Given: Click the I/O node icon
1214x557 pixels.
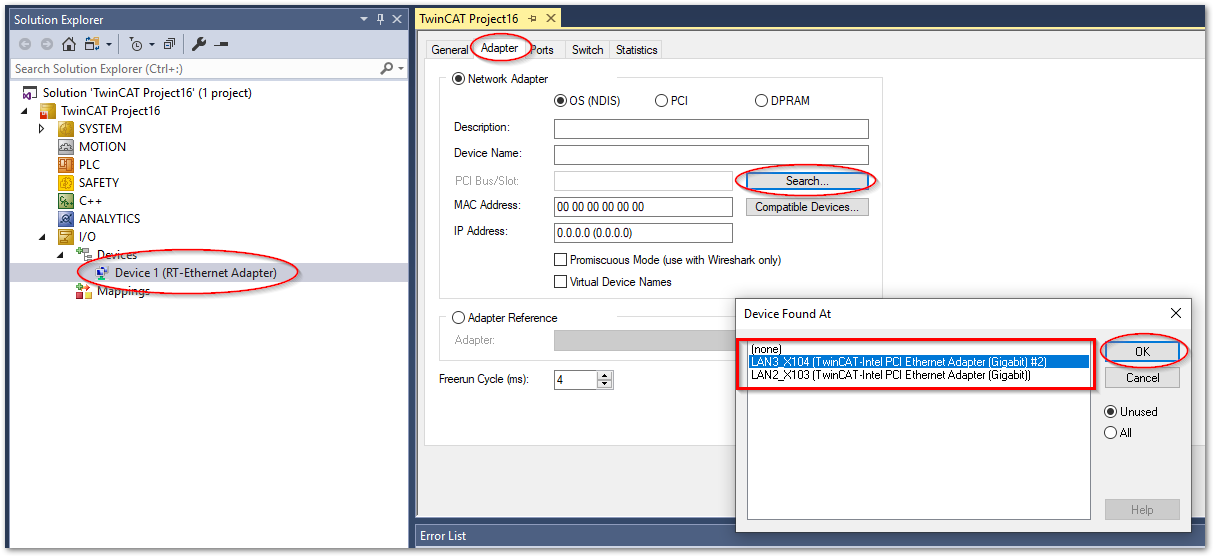Looking at the screenshot, I should [x=66, y=237].
